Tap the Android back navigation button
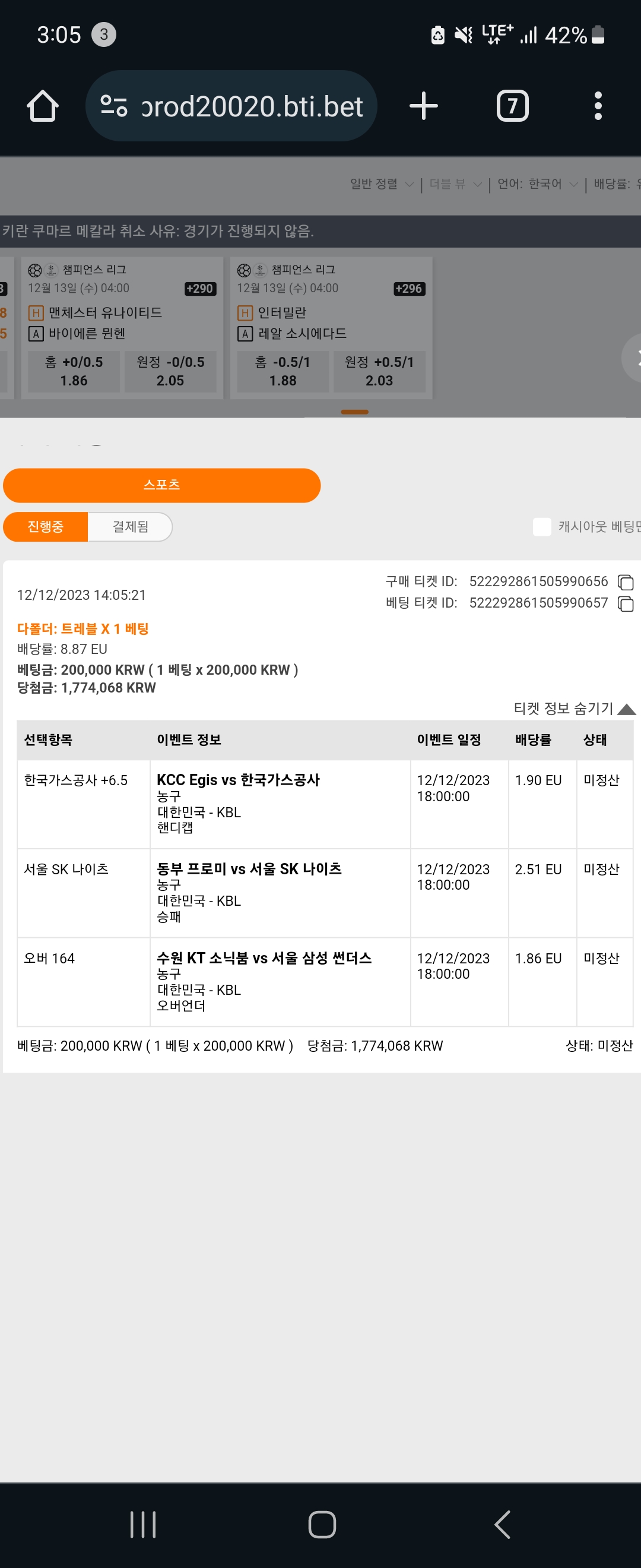Viewport: 641px width, 1568px height. [502, 1524]
